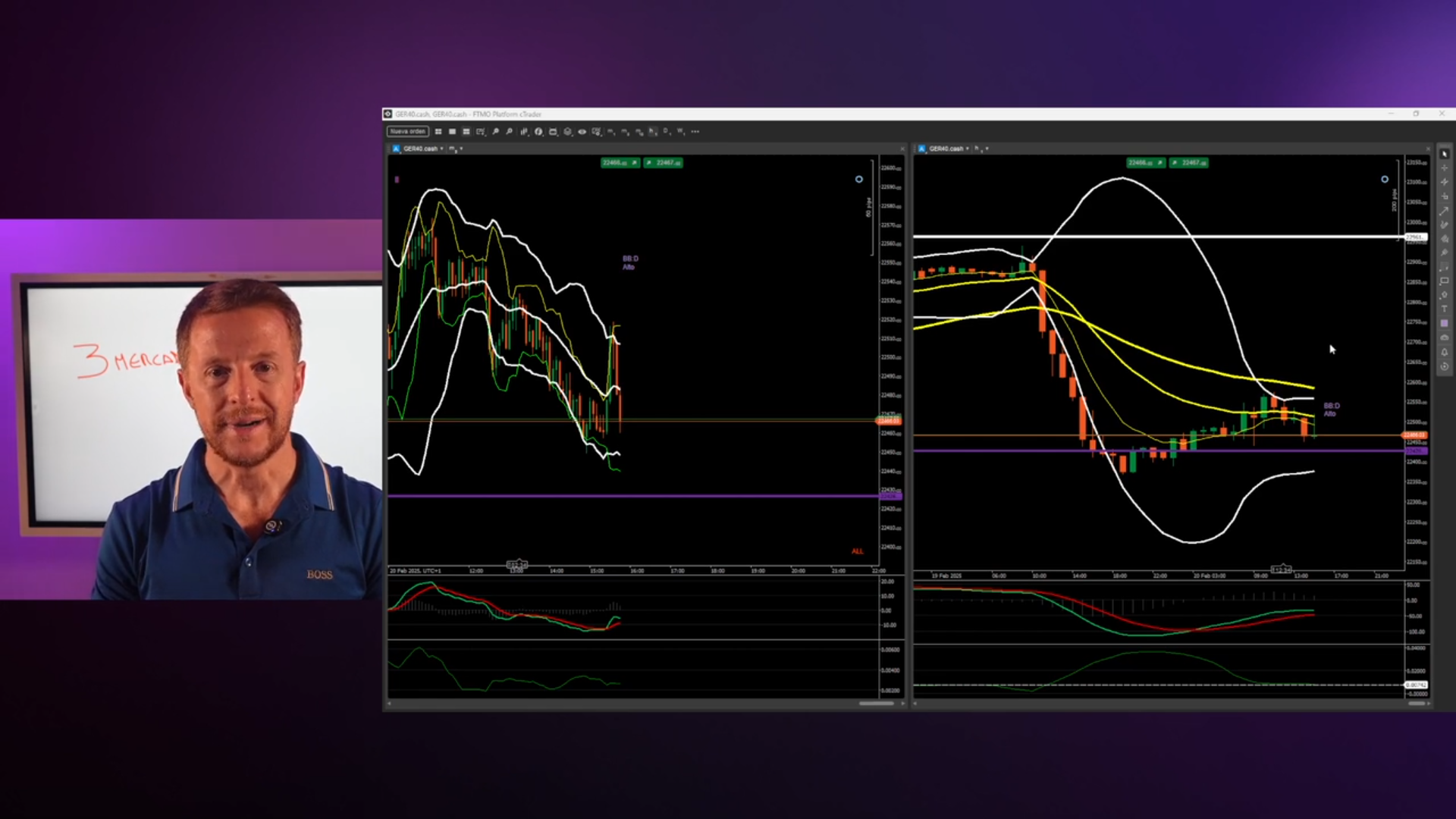This screenshot has width=1456, height=819.
Task: Expand timeframe dropdown in left chart
Action: click(x=461, y=149)
